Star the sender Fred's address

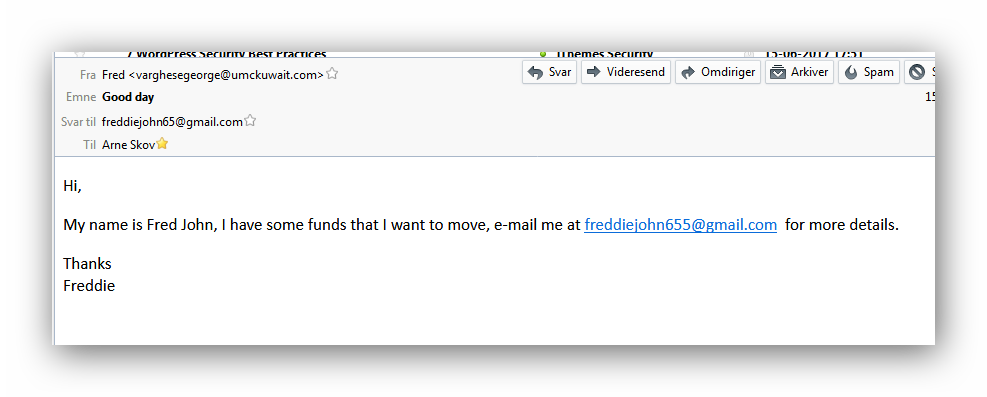332,74
